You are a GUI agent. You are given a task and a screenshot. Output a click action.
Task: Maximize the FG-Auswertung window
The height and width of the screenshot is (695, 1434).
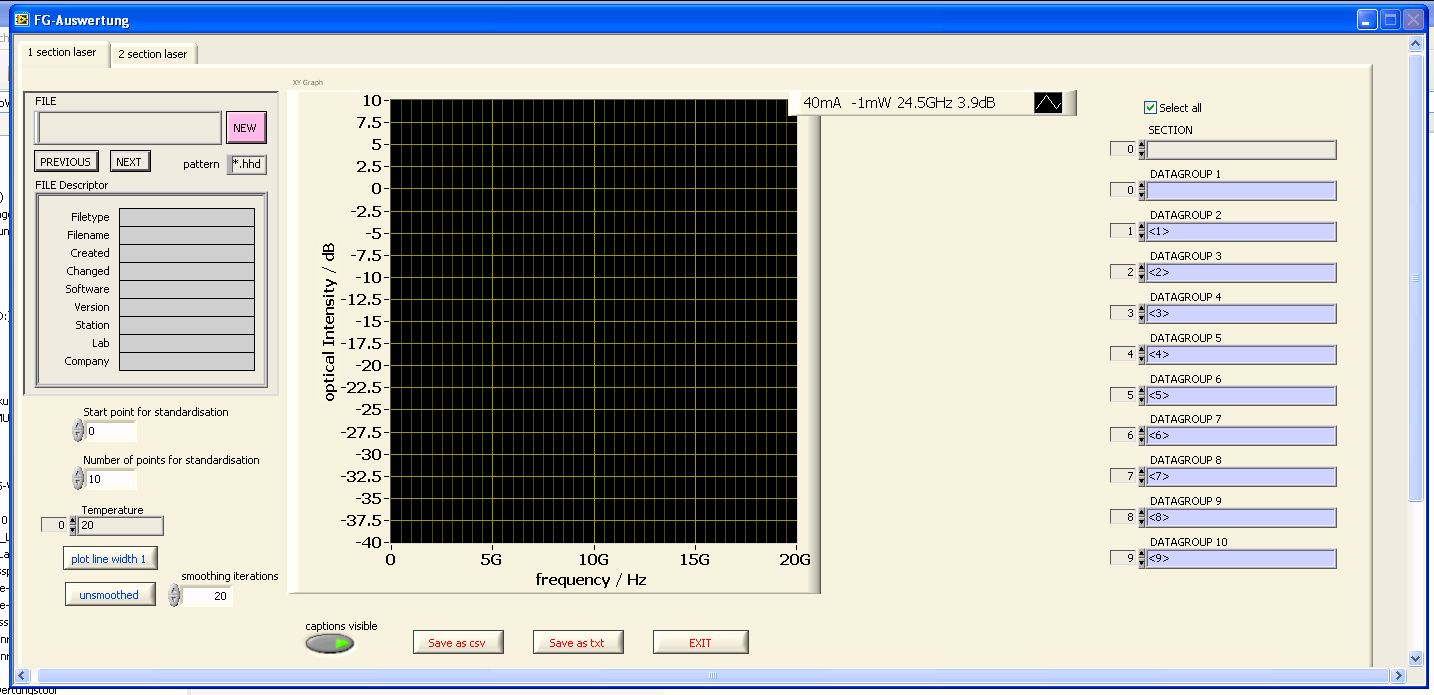pos(1391,19)
